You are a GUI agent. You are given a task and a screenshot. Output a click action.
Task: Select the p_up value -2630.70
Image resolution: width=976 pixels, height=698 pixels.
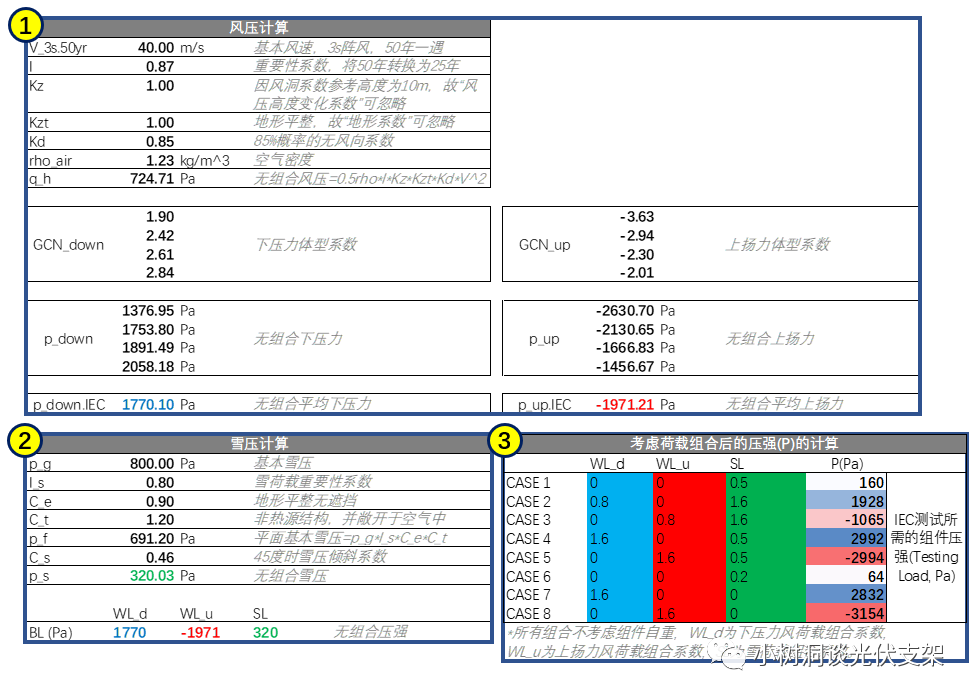click(625, 311)
